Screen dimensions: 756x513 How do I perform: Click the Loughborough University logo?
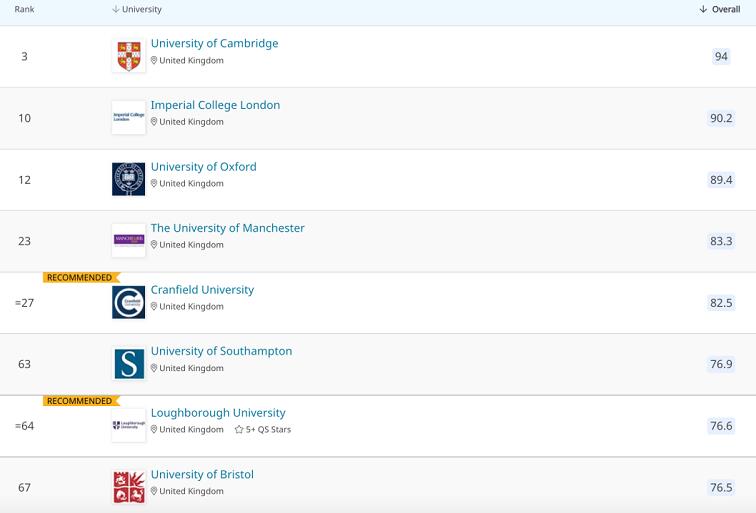pos(128,425)
